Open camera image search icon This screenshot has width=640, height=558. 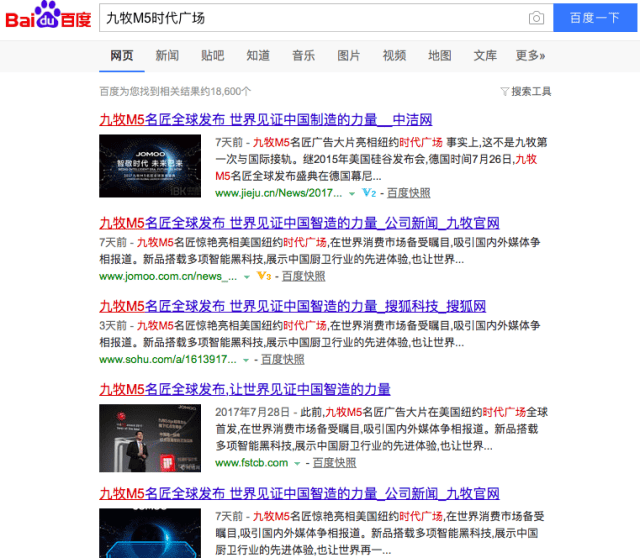coord(536,18)
